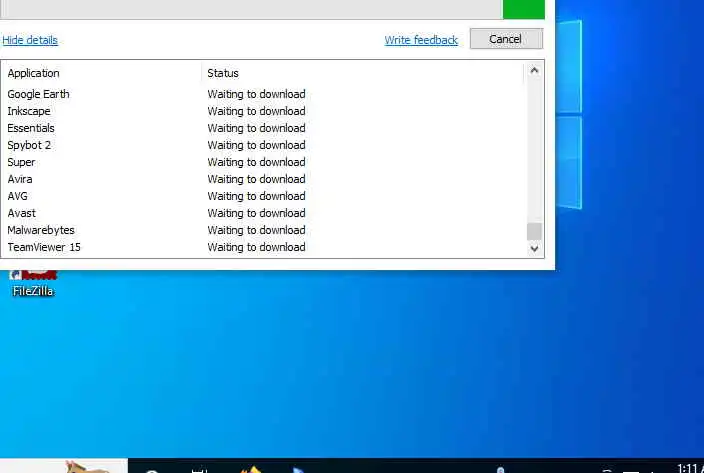Select the TeamViewer 15 row
The width and height of the screenshot is (704, 473).
click(x=263, y=247)
